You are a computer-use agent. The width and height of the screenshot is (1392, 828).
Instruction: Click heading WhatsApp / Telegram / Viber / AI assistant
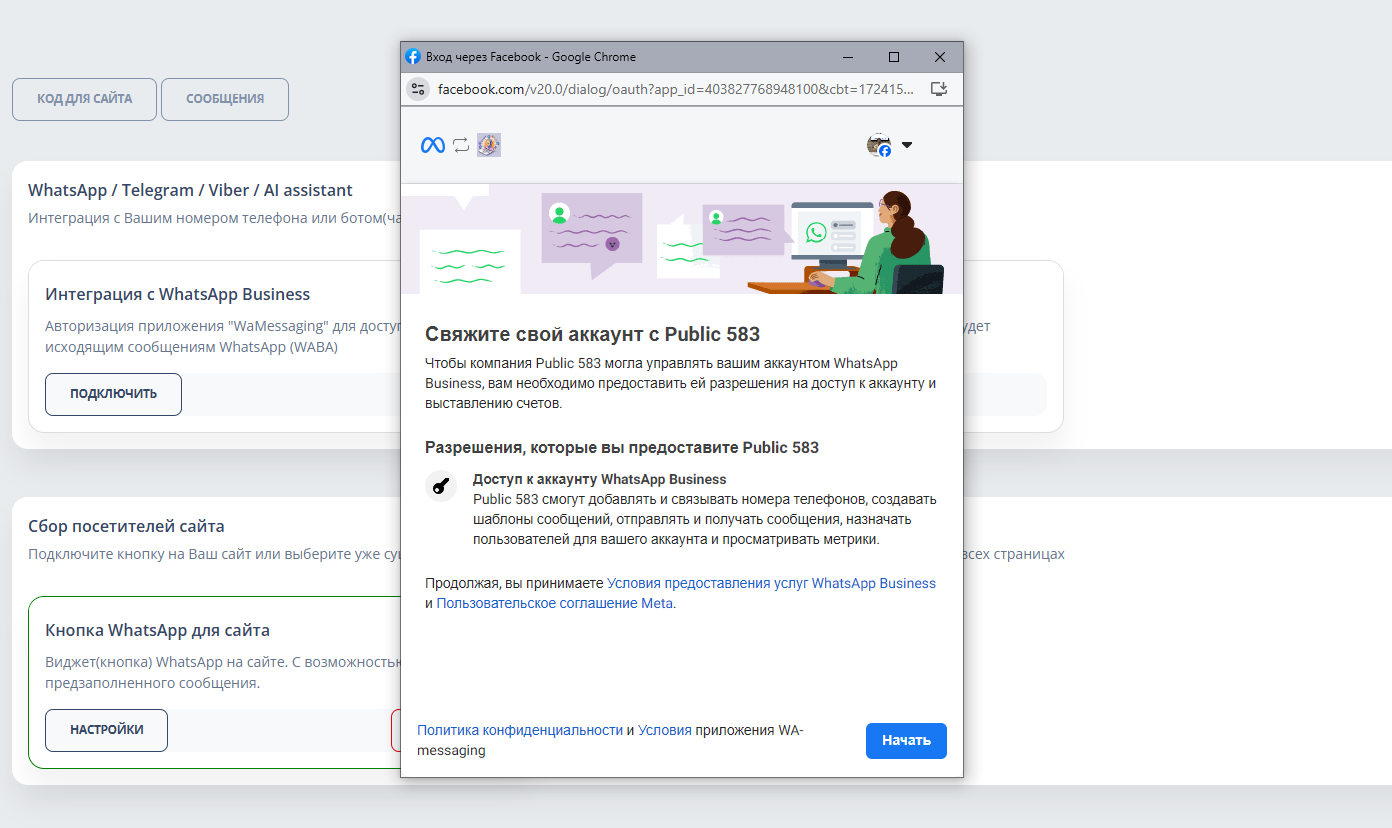pyautogui.click(x=190, y=190)
